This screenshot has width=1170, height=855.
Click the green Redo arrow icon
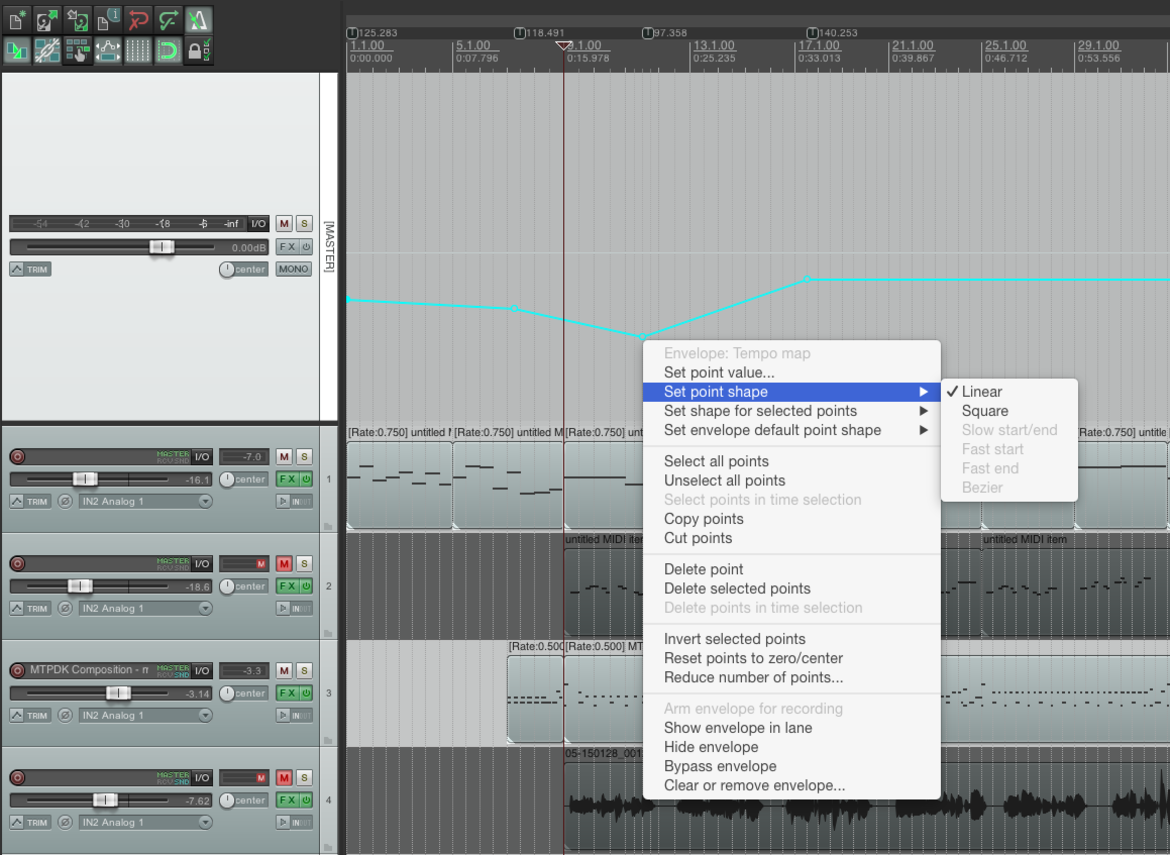pos(168,20)
